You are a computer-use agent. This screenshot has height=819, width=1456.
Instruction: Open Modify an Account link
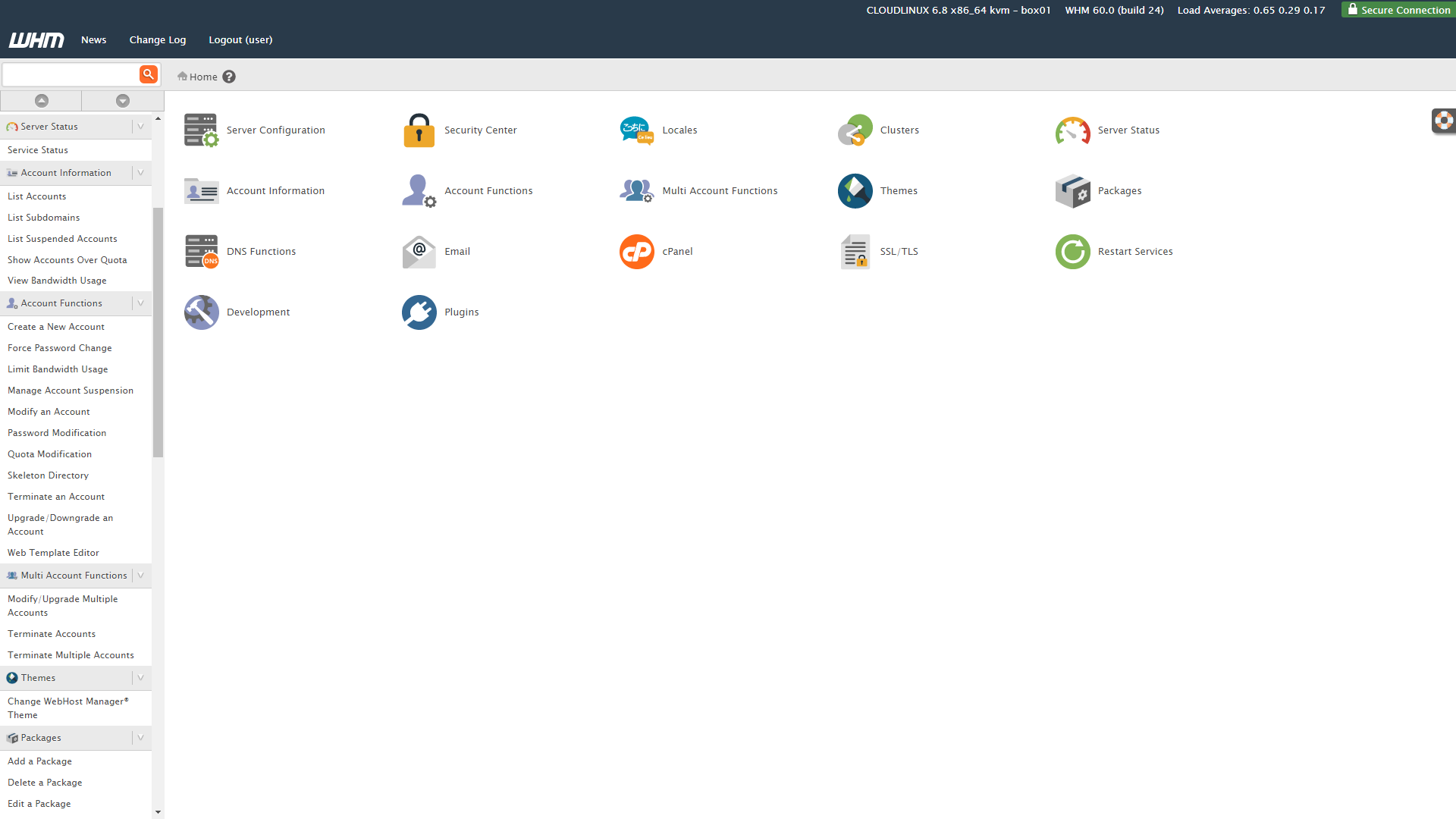49,412
